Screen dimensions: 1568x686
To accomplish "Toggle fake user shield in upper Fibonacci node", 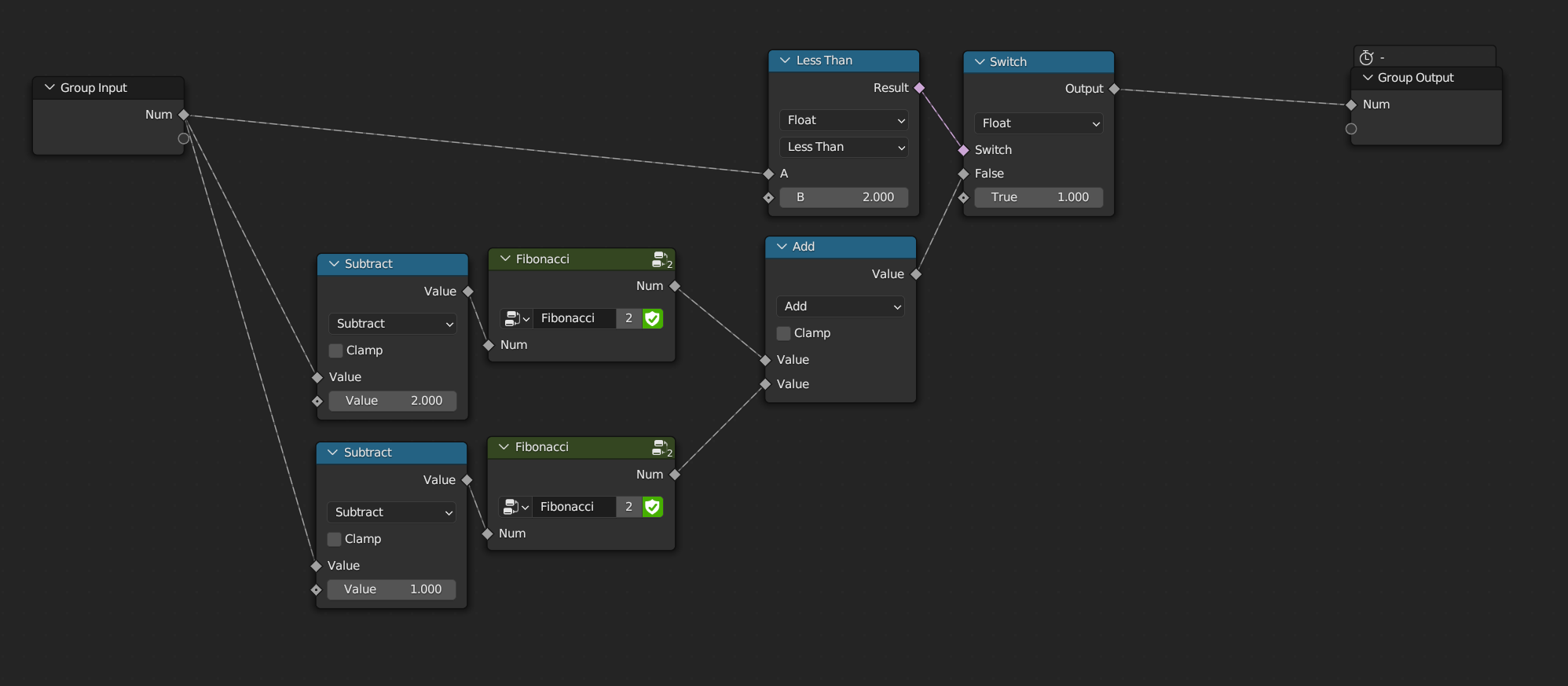I will (x=652, y=318).
